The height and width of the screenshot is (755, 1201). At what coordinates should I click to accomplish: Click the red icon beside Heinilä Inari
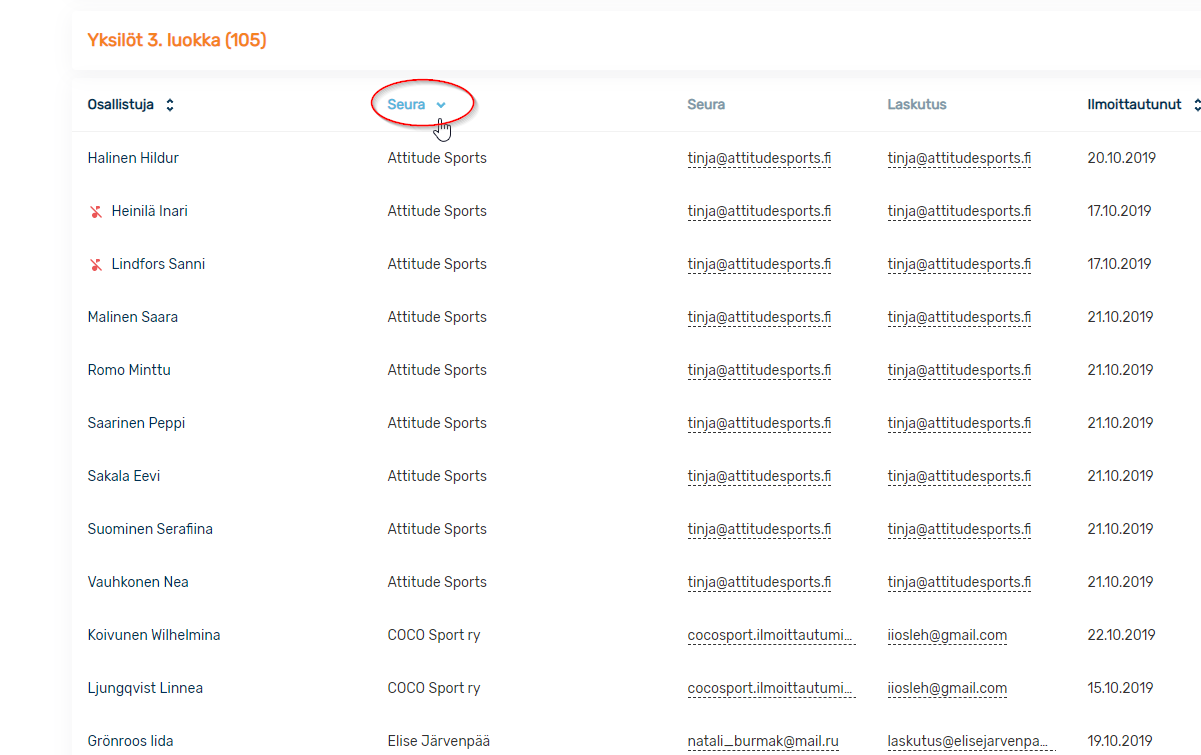[x=96, y=212]
